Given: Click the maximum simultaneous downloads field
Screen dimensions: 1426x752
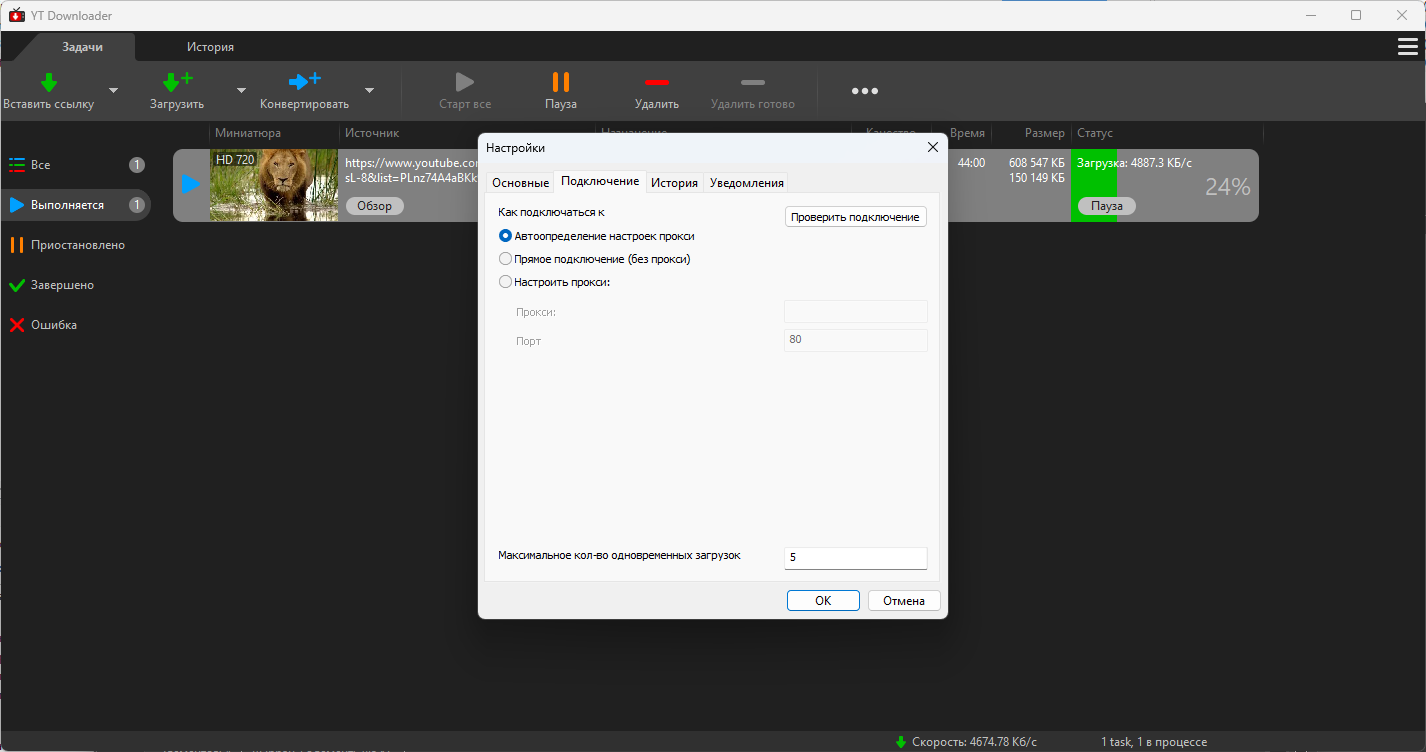Looking at the screenshot, I should click(855, 558).
